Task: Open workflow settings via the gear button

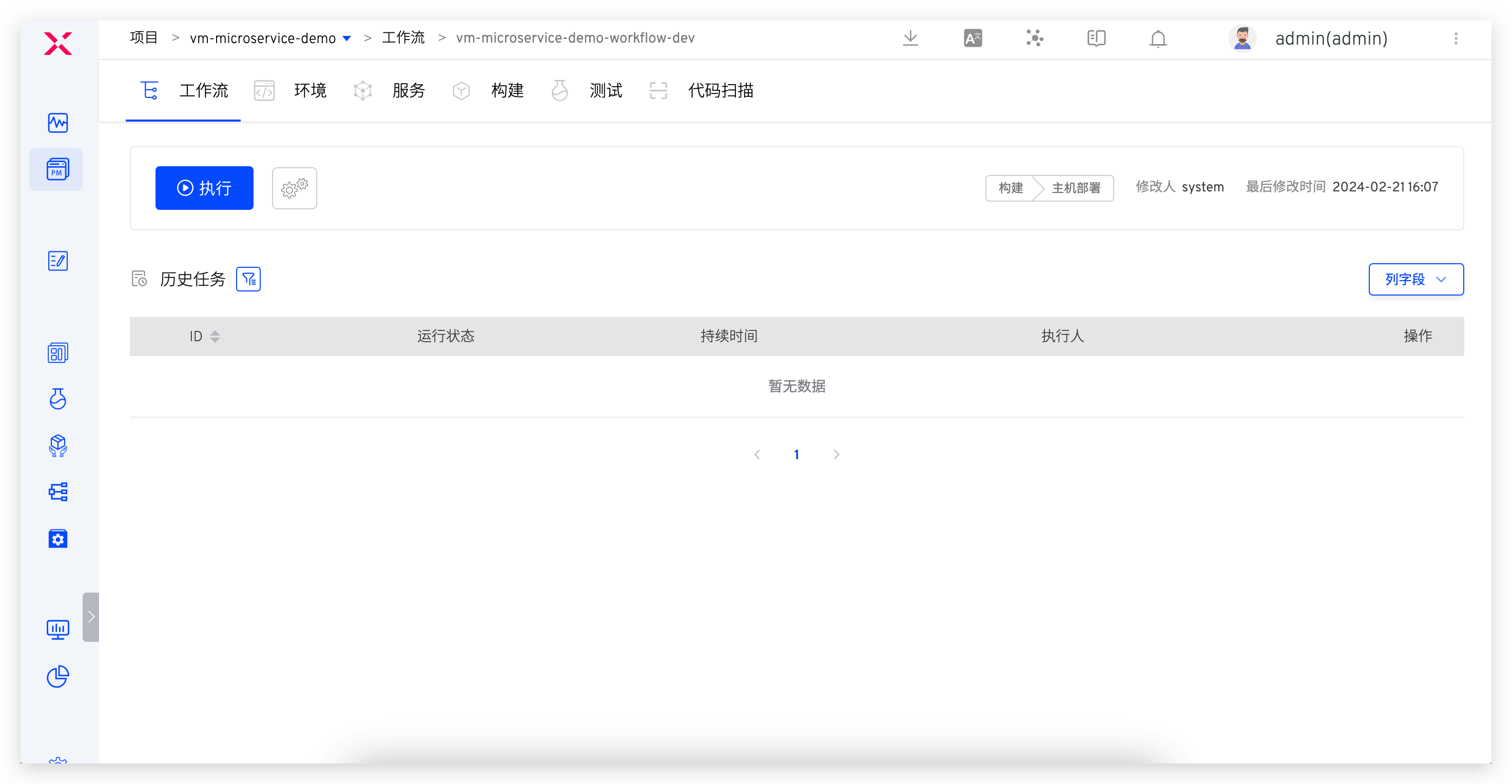Action: (x=294, y=188)
